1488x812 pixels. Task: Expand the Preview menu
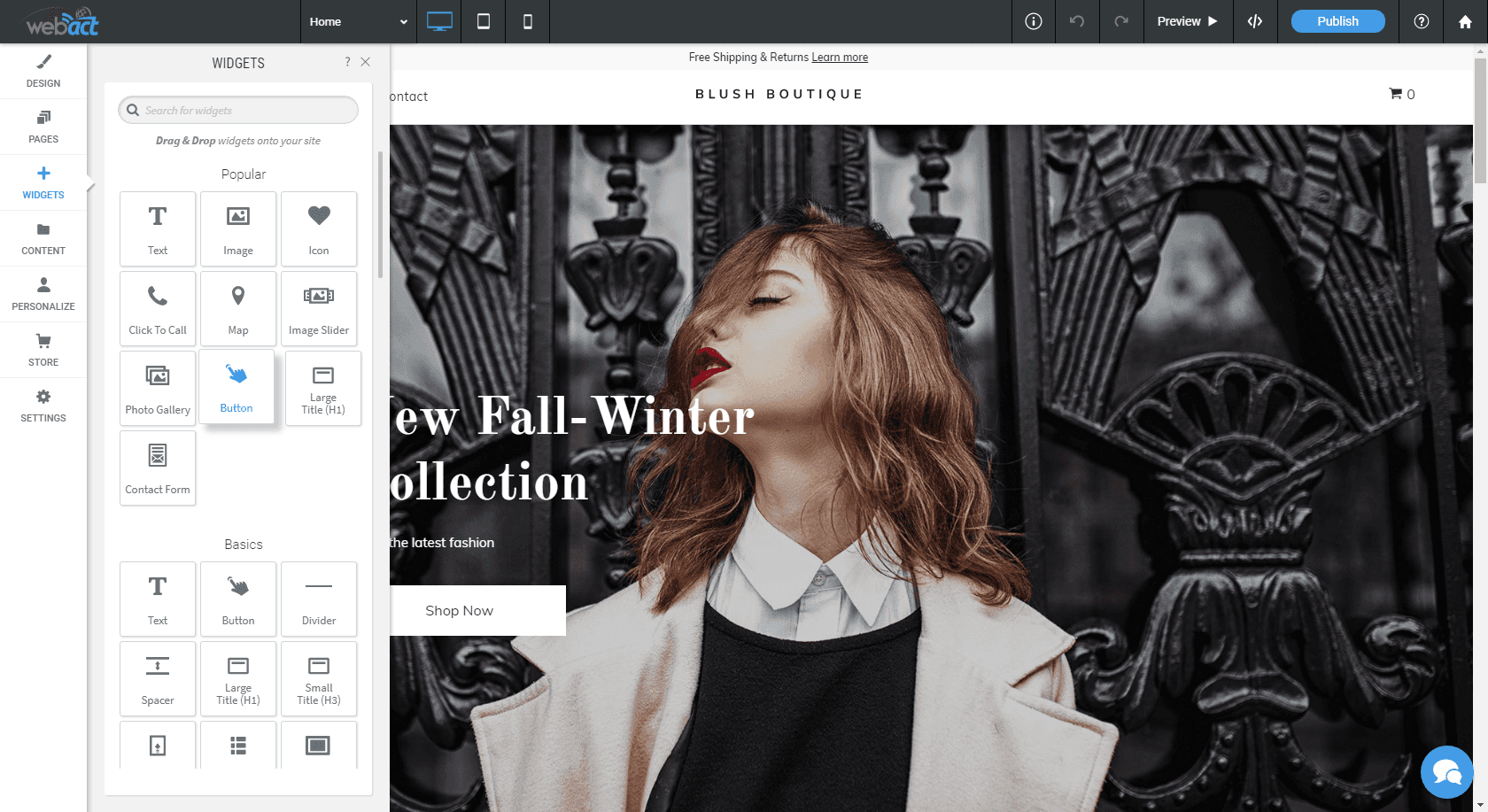(x=1188, y=21)
